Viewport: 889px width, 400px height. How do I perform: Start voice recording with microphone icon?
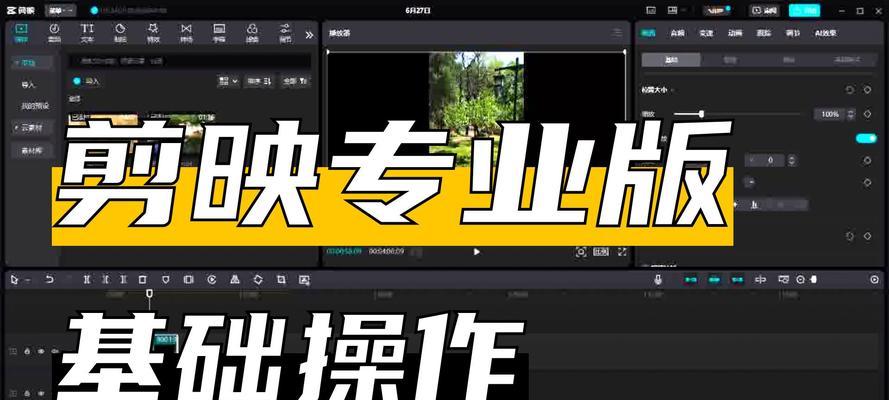point(658,279)
